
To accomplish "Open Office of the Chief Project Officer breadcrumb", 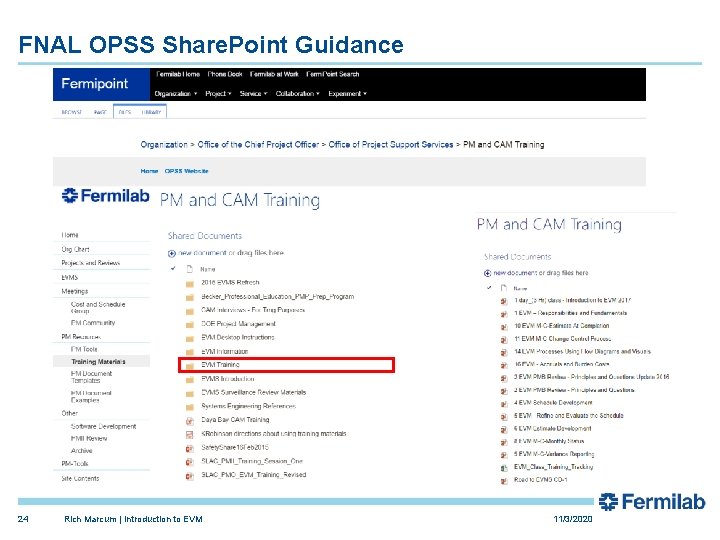I will coord(258,145).
